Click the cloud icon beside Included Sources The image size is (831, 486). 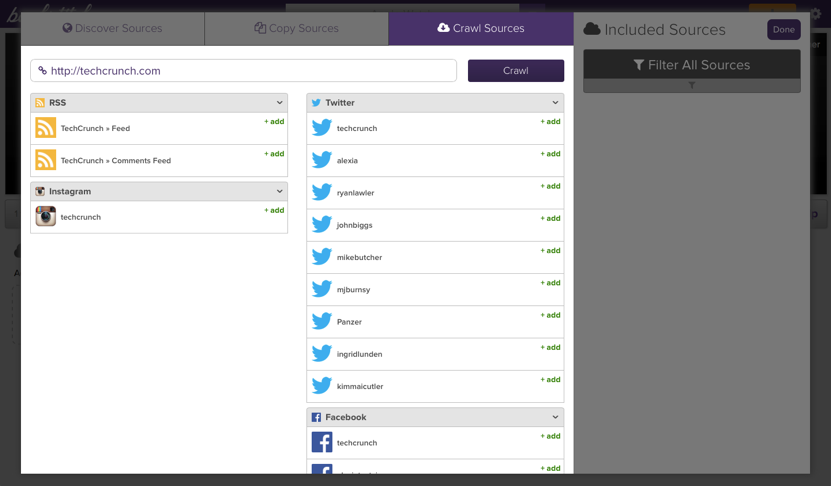pyautogui.click(x=592, y=29)
